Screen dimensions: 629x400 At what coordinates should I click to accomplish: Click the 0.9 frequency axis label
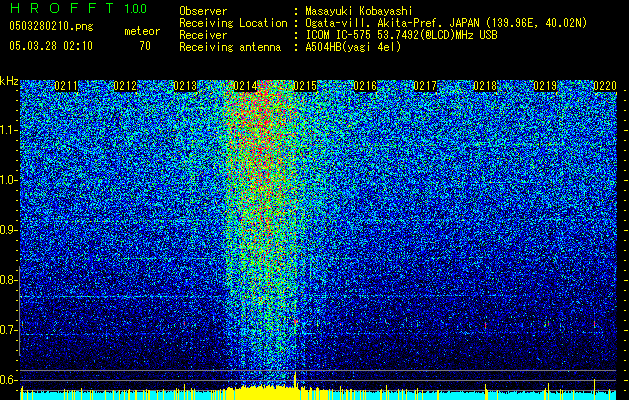[x=8, y=230]
